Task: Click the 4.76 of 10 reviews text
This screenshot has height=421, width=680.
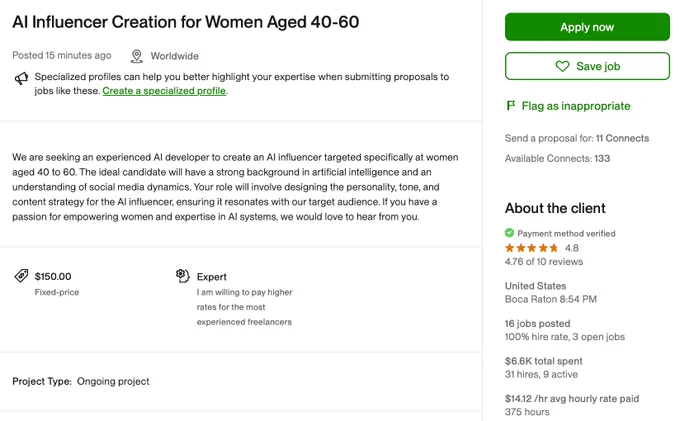Action: point(544,261)
